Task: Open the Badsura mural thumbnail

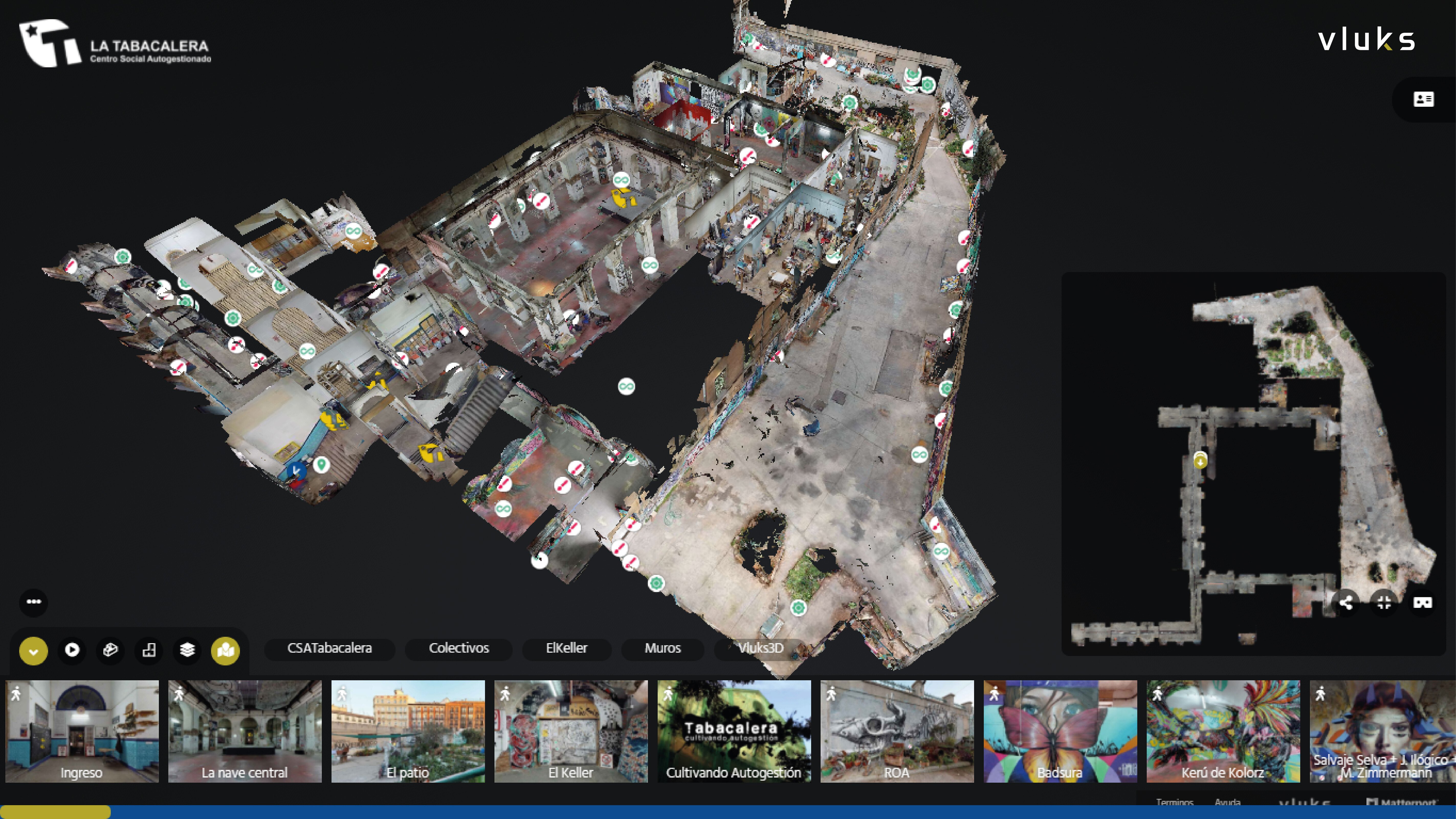Action: (1060, 731)
